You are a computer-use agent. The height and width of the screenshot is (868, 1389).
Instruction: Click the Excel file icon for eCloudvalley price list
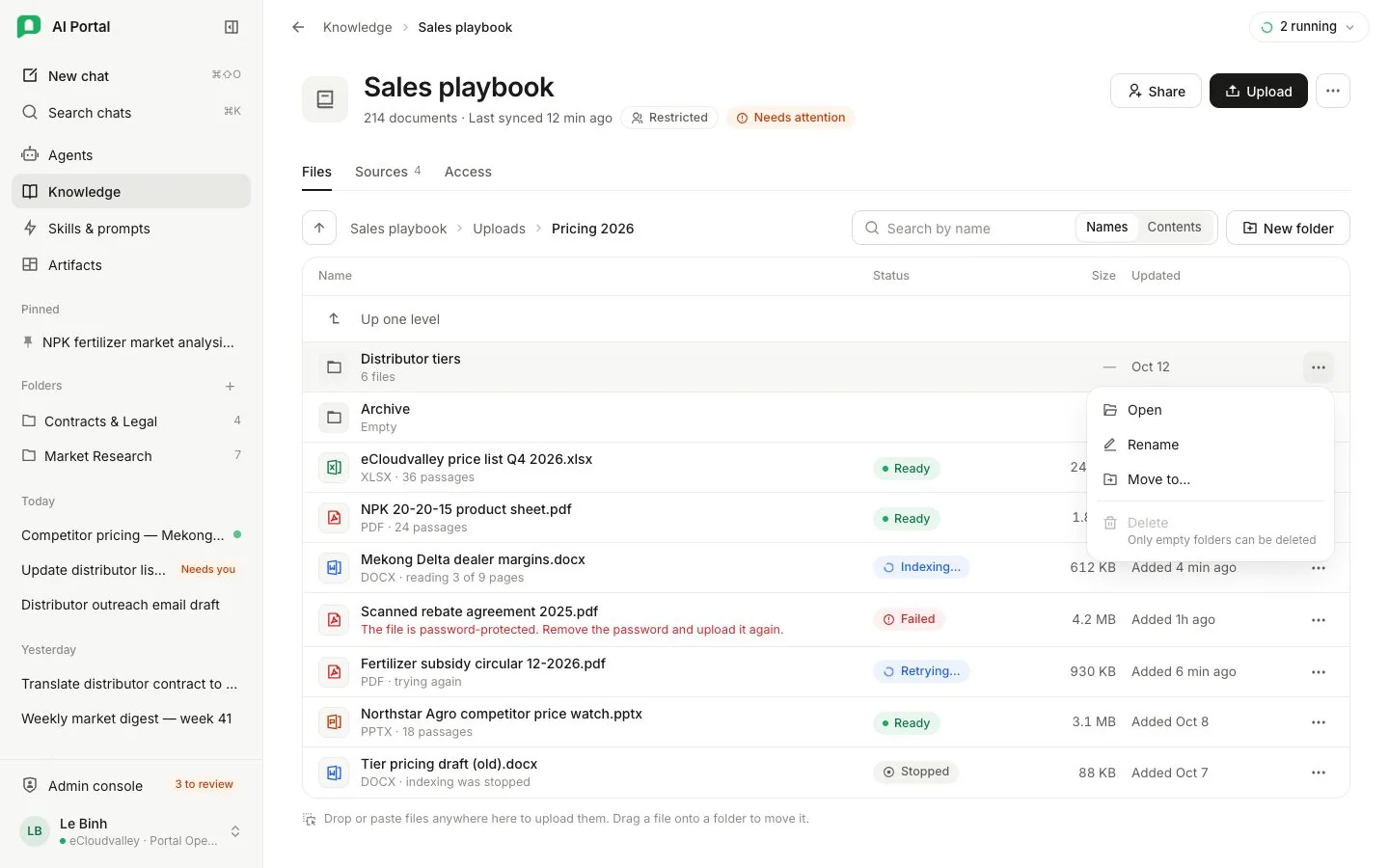coord(334,468)
